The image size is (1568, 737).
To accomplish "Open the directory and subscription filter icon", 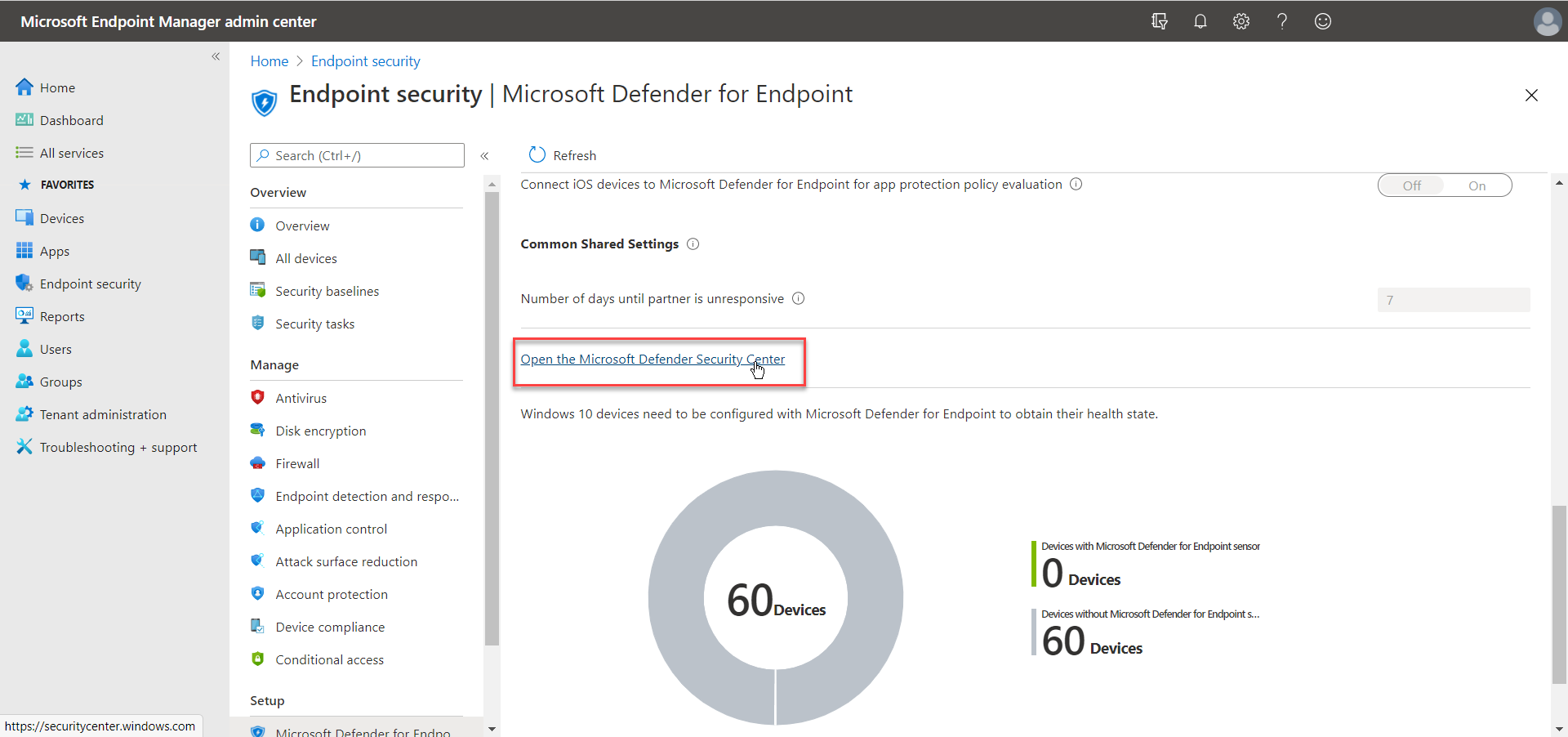I will pyautogui.click(x=1159, y=21).
